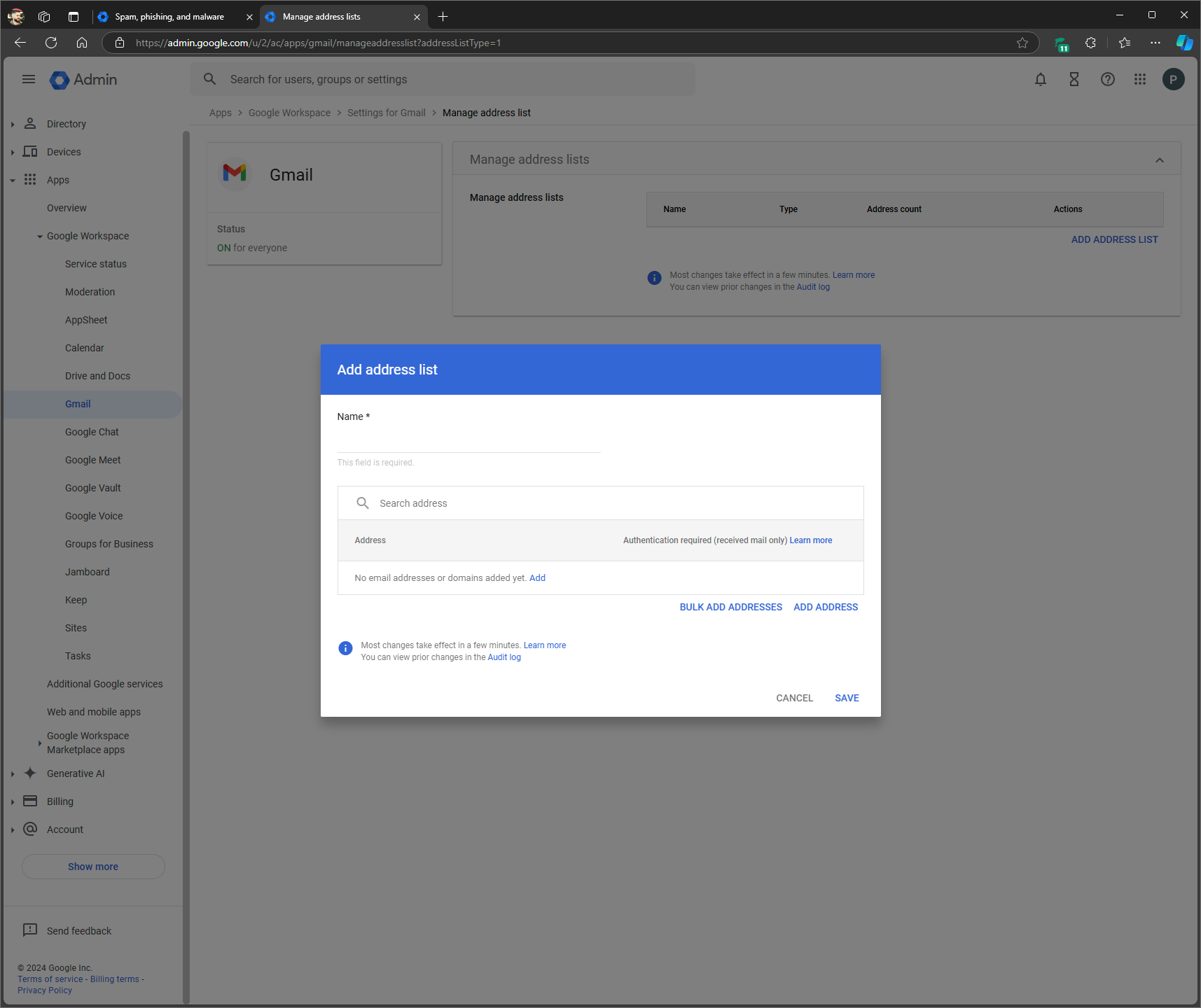Select the Manage address lists browser tab
The width and height of the screenshot is (1201, 1008).
(x=343, y=17)
